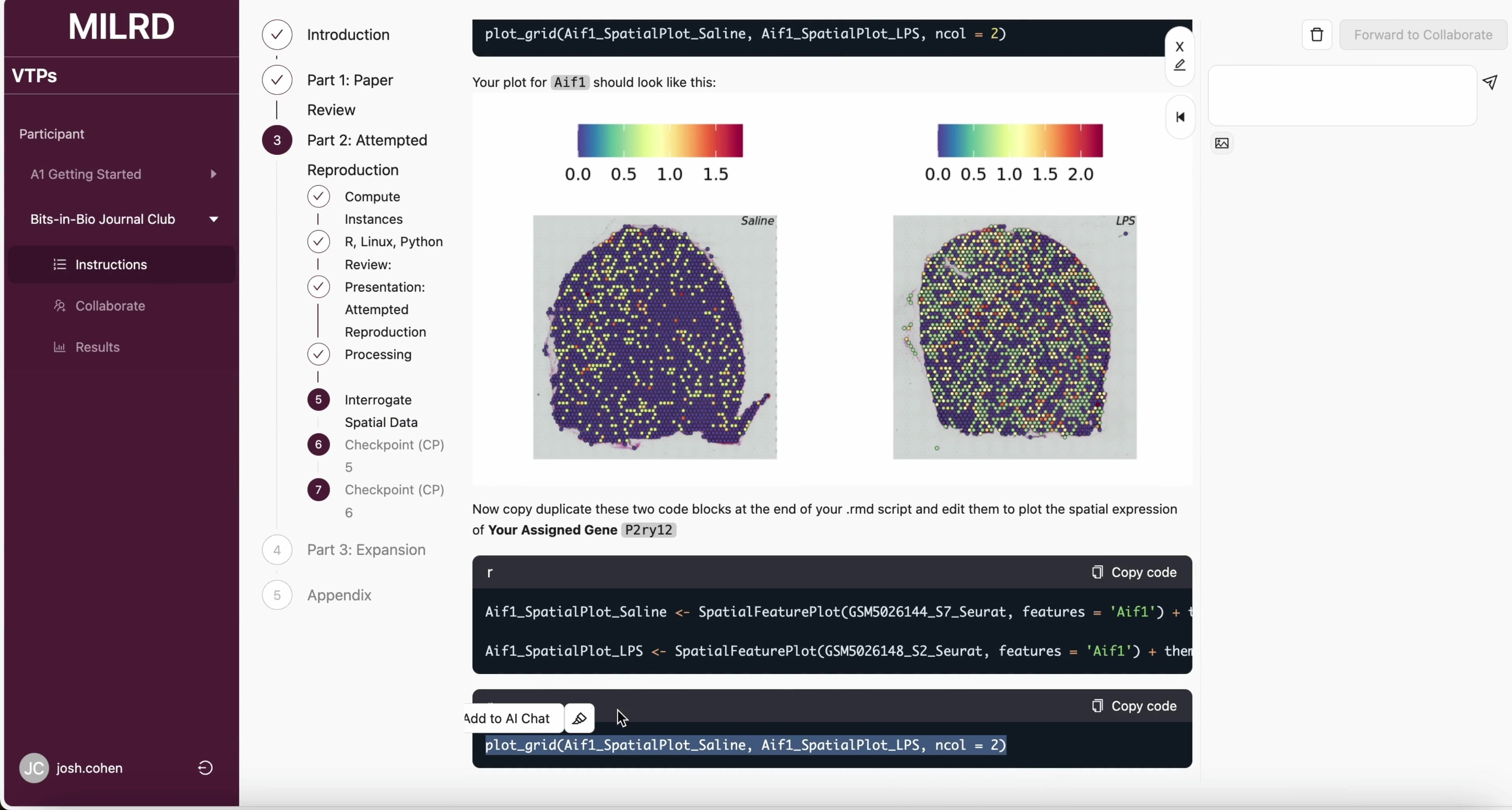Open the Appendix step
1512x810 pixels.
pos(339,594)
